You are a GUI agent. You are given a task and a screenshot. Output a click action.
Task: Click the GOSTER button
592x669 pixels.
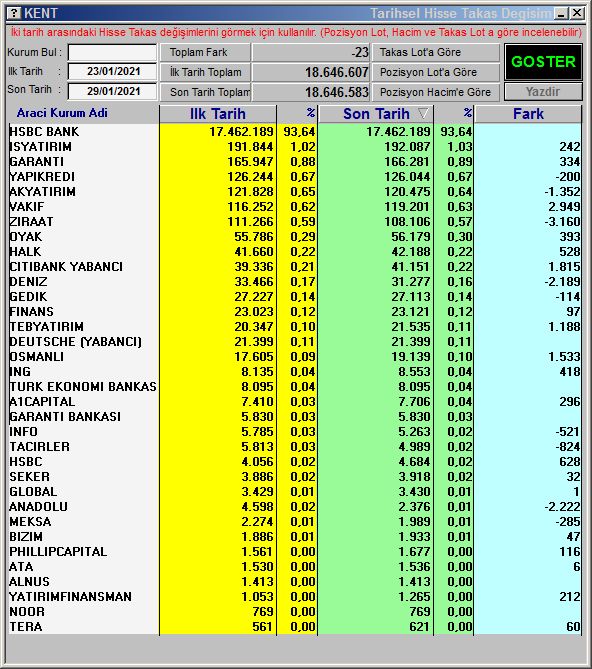click(543, 62)
